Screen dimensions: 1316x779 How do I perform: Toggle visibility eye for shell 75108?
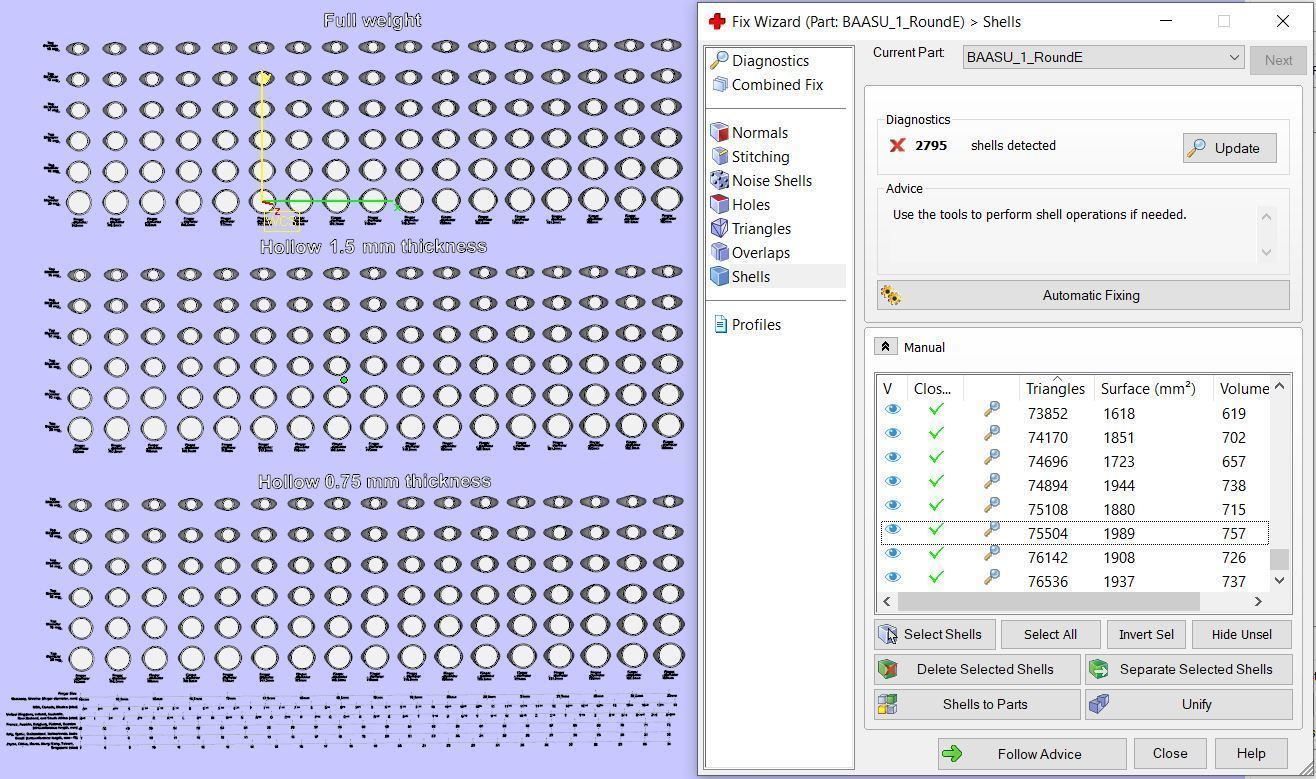point(892,505)
